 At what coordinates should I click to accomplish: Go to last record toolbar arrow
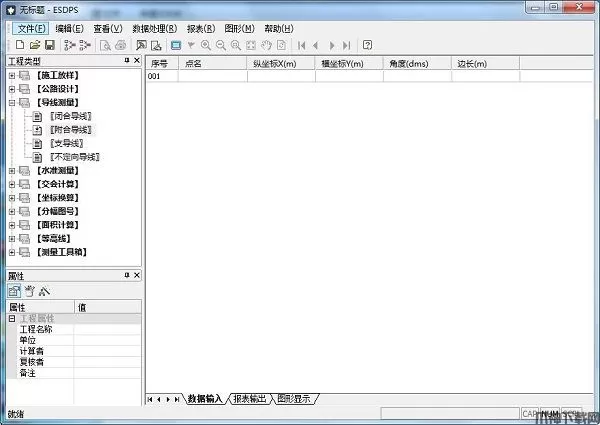[x=346, y=45]
